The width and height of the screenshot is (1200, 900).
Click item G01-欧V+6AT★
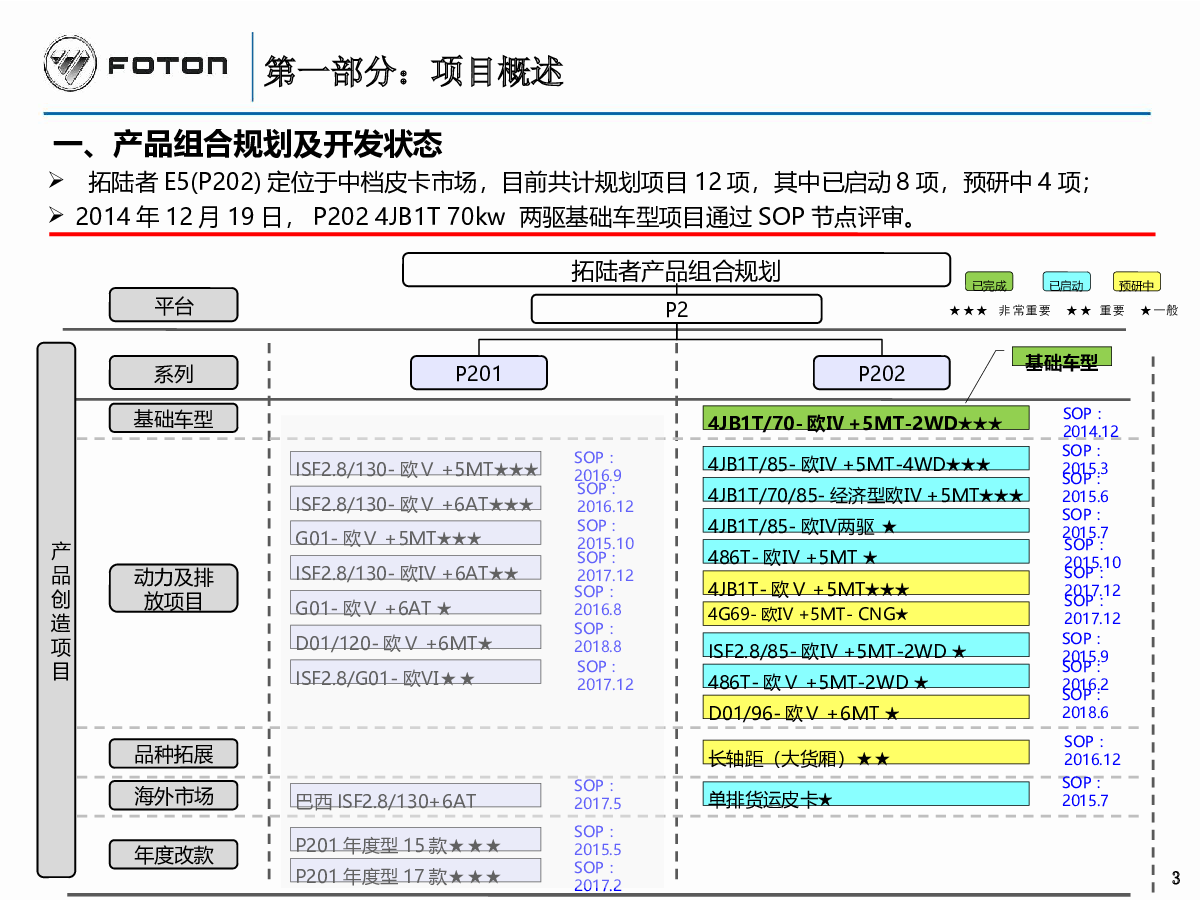(416, 603)
